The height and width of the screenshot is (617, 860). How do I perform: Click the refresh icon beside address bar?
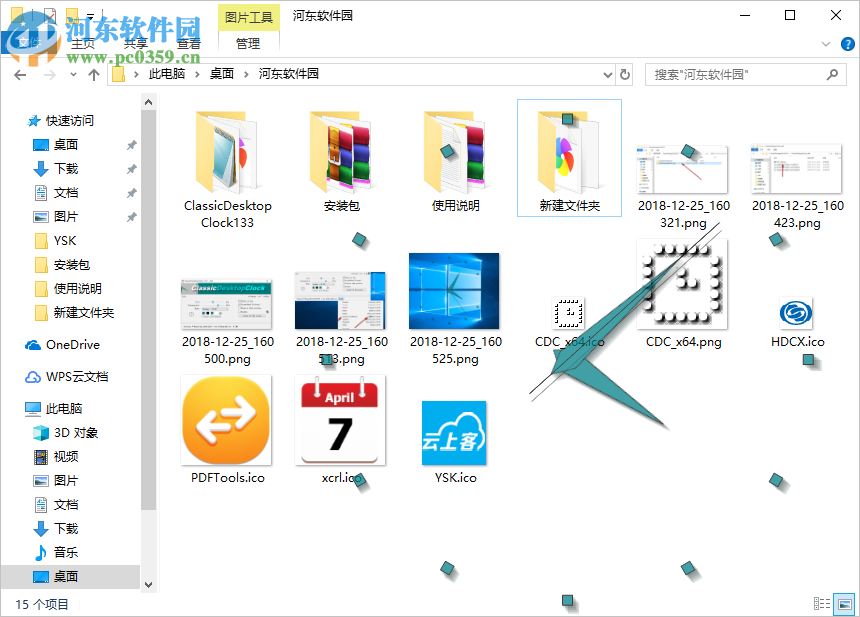(625, 74)
